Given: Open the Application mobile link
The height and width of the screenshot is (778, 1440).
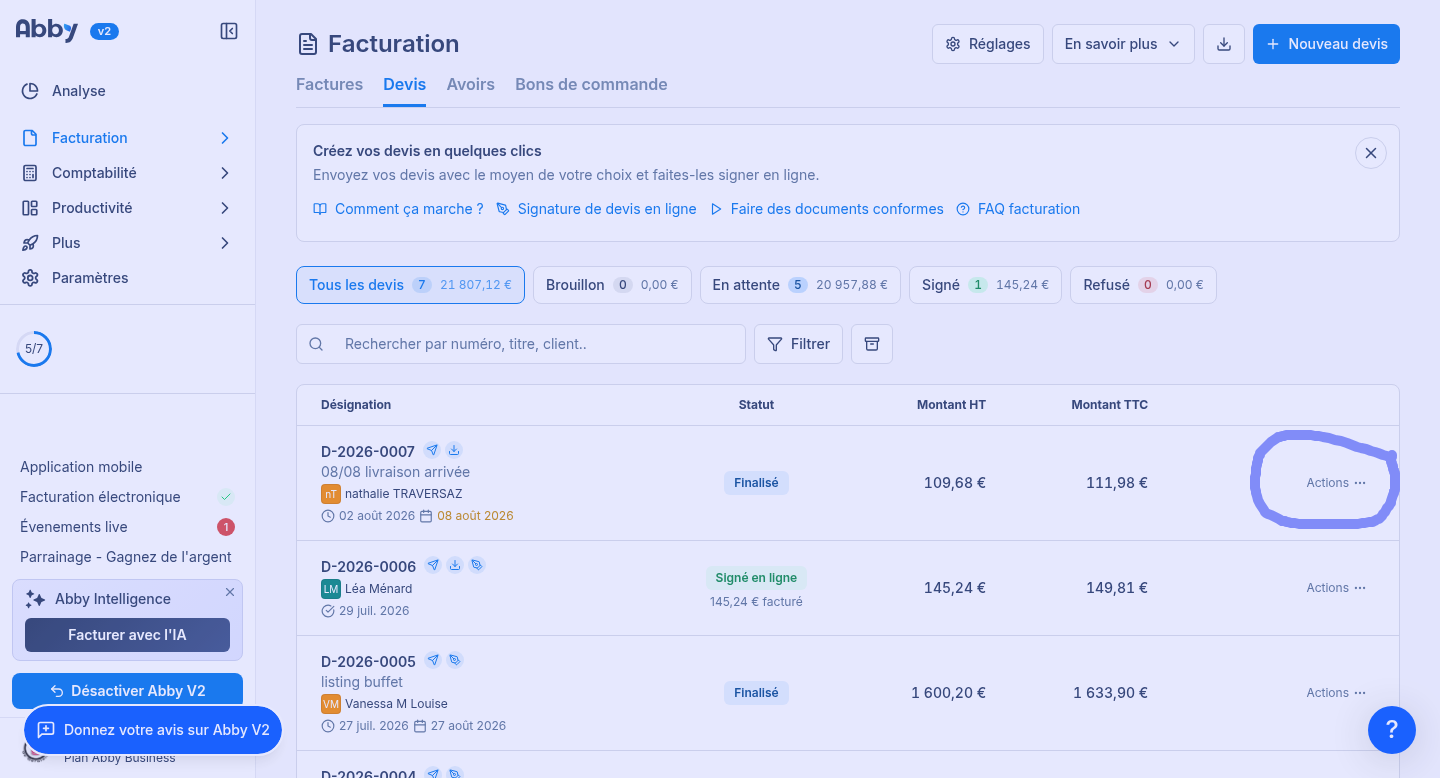Looking at the screenshot, I should [x=81, y=467].
